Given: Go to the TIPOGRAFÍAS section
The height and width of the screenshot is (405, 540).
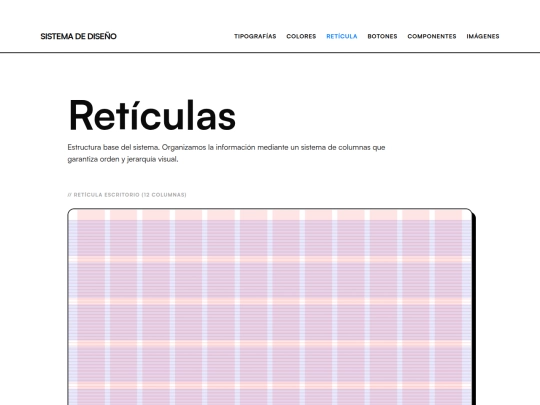Looking at the screenshot, I should pyautogui.click(x=255, y=36).
